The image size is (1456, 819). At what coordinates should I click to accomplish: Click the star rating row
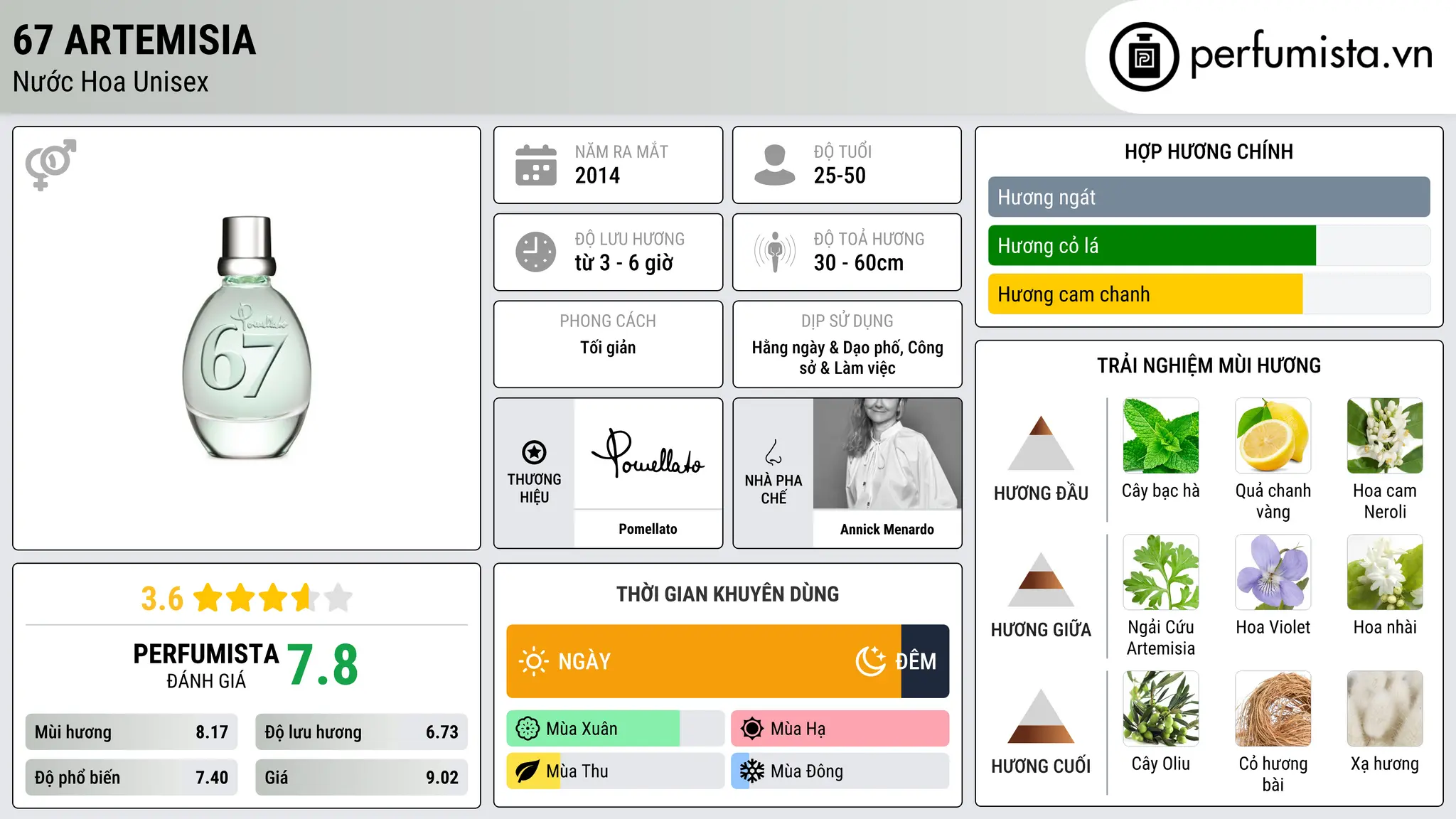[x=273, y=598]
